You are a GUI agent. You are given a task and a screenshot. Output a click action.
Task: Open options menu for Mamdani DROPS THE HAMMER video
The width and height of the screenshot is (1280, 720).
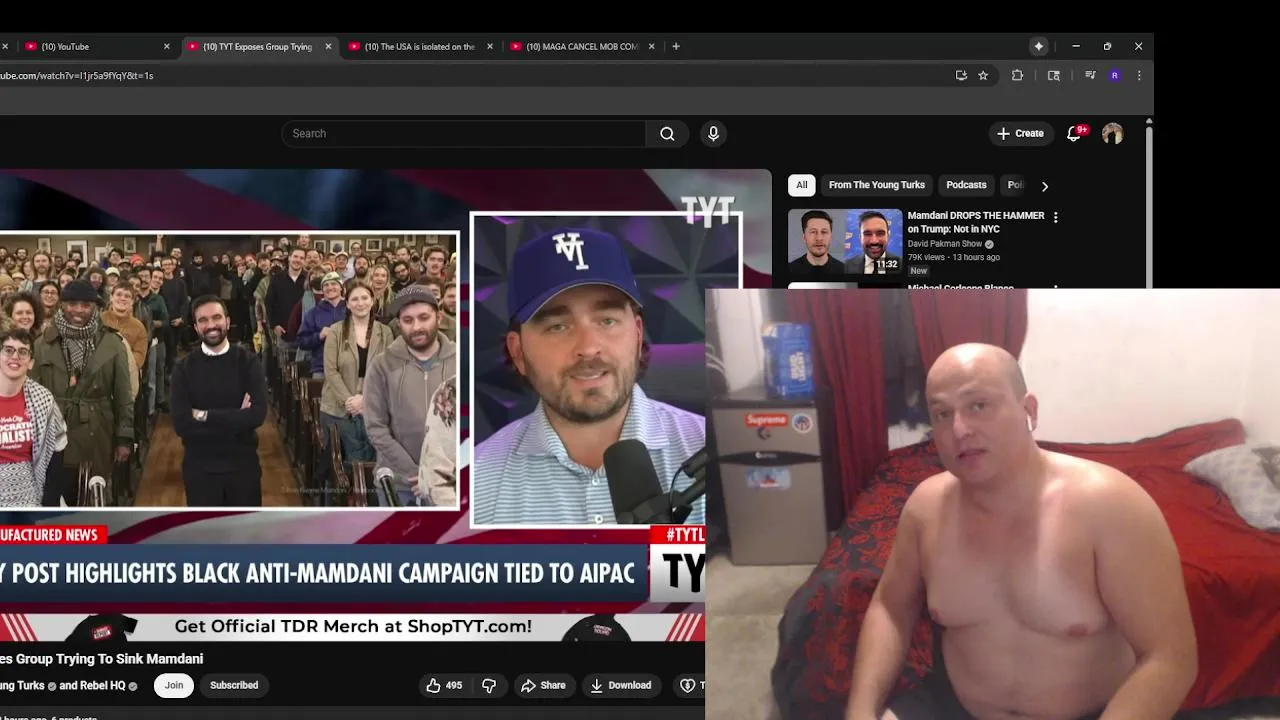point(1055,217)
